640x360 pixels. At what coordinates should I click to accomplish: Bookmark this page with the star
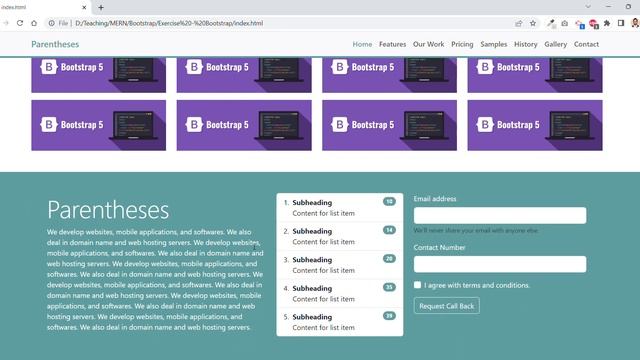(533, 23)
